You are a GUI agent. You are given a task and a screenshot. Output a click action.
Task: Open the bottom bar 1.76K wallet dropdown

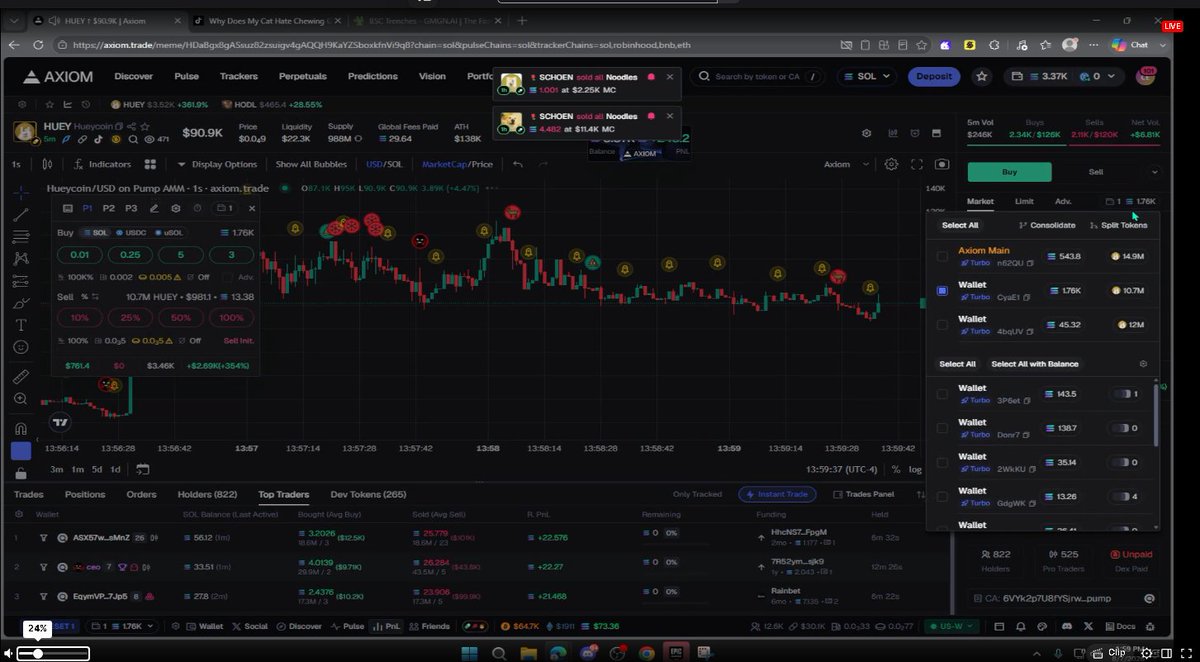pyautogui.click(x=124, y=626)
